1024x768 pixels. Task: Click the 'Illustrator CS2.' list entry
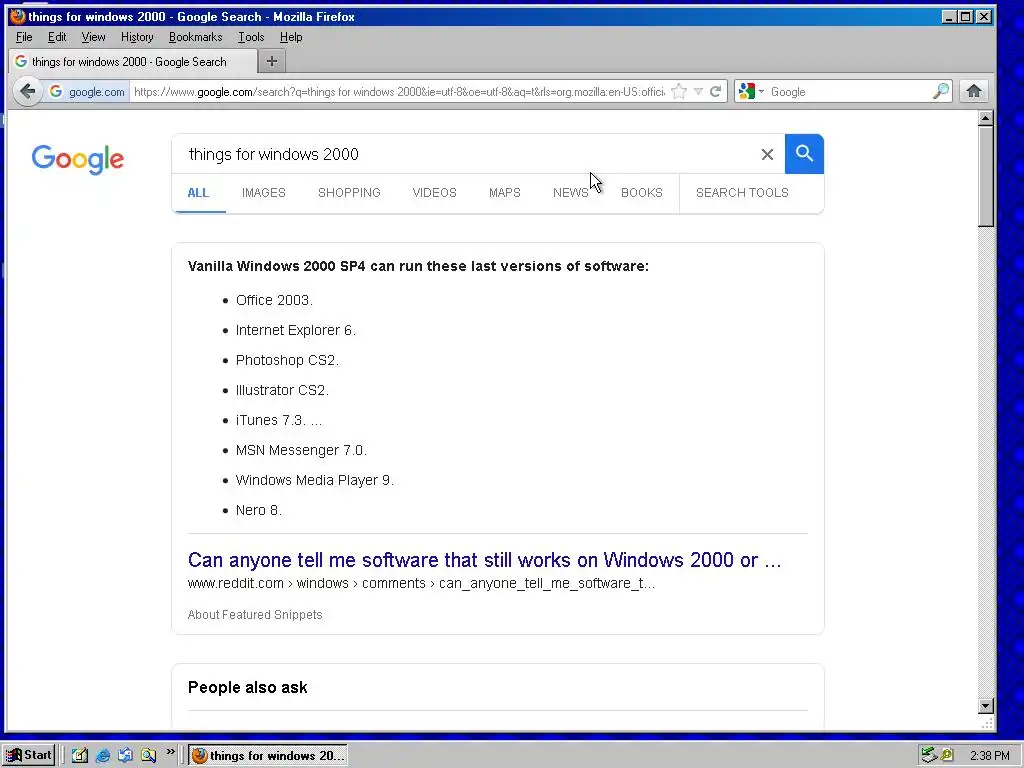[282, 391]
